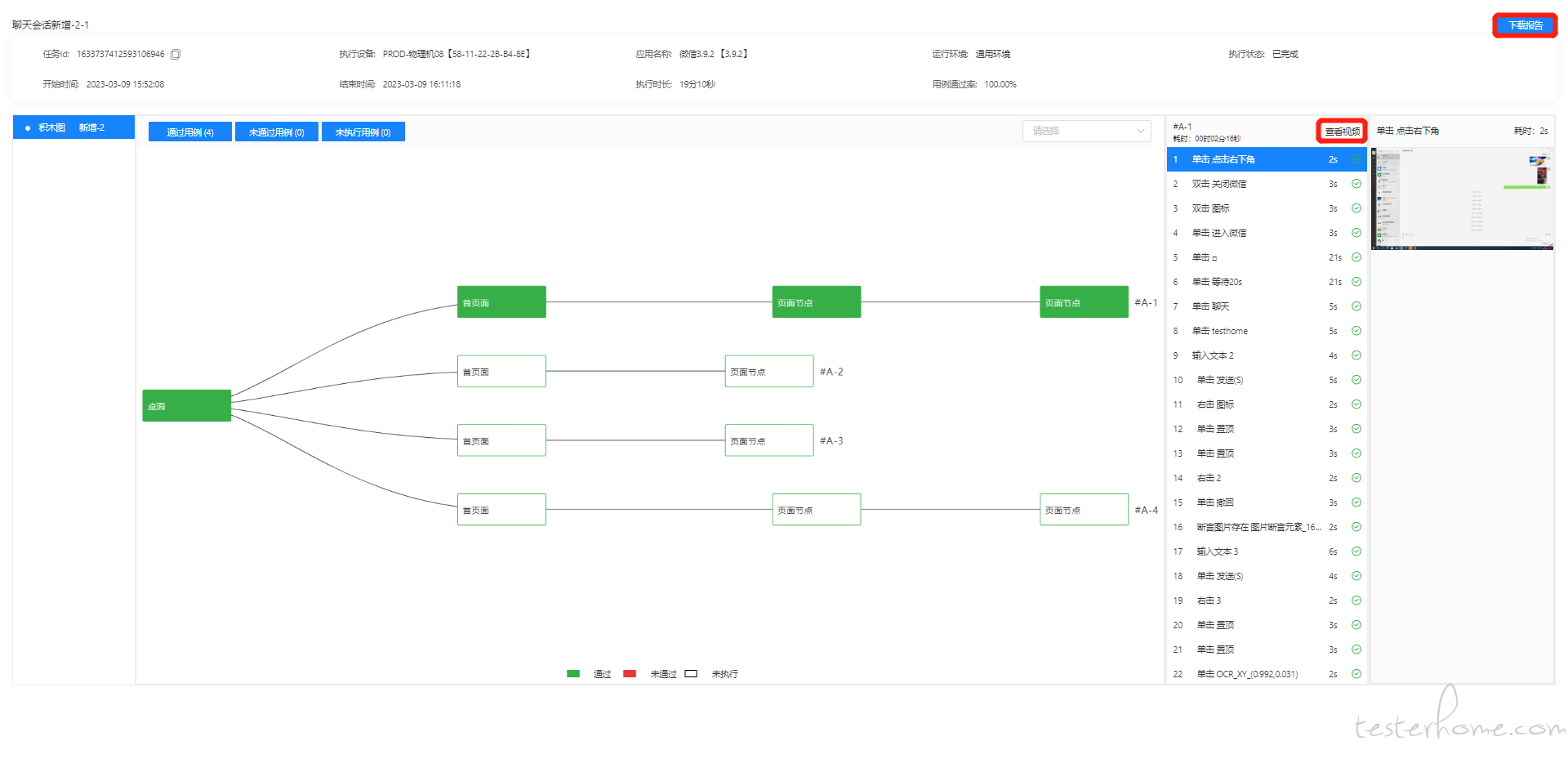Select step 16 断言图片存在
Viewport: 1568px width, 759px height.
[1267, 527]
